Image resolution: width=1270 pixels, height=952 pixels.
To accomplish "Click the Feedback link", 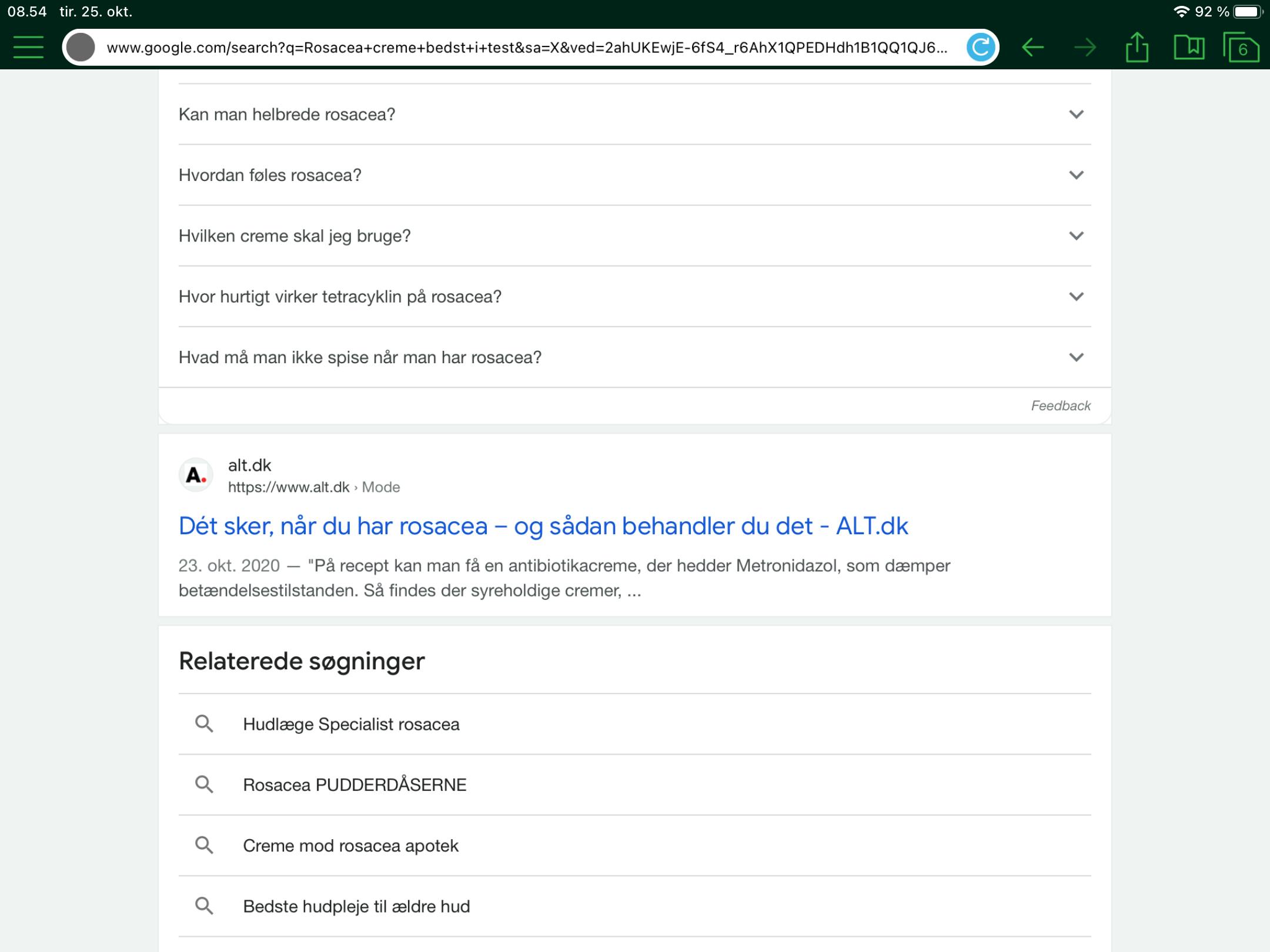I will pos(1060,405).
